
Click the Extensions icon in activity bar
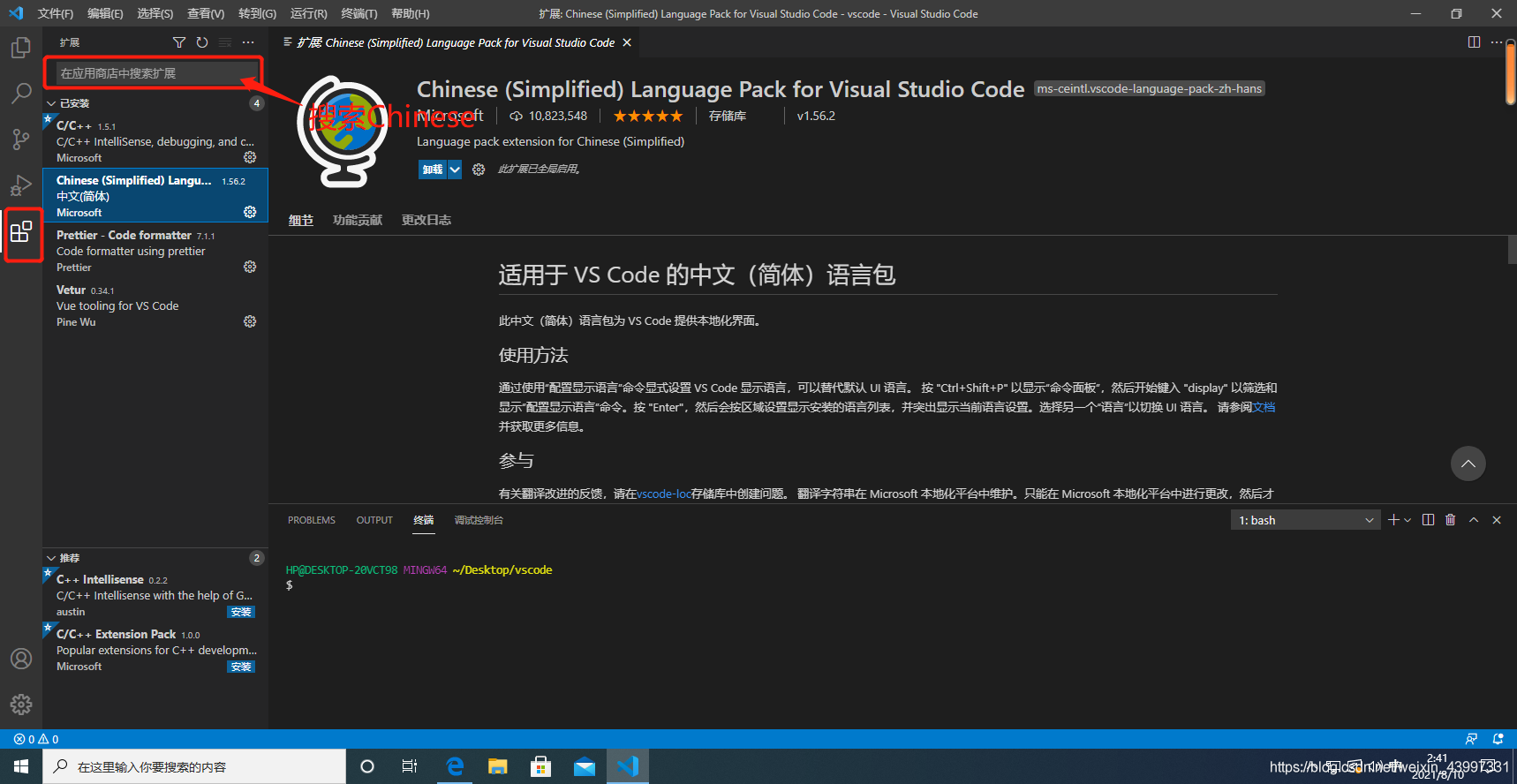21,233
